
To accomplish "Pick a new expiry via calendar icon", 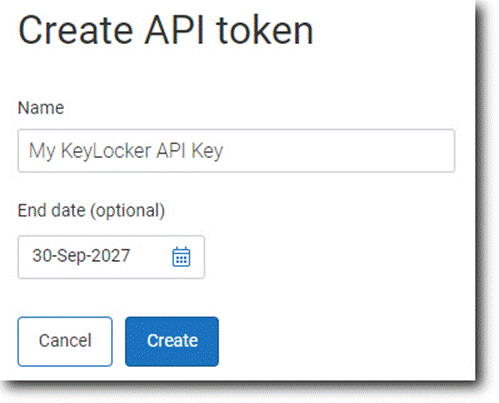I will pos(181,257).
